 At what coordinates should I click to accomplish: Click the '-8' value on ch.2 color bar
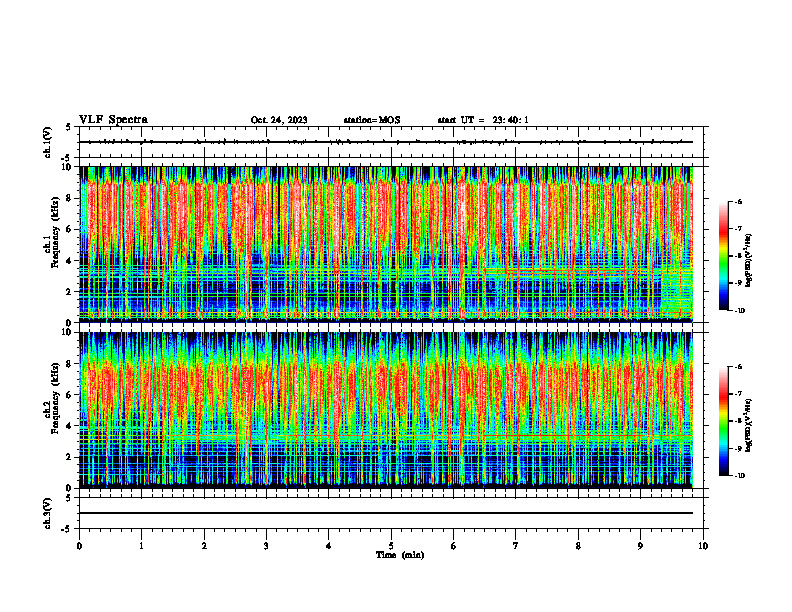point(738,421)
